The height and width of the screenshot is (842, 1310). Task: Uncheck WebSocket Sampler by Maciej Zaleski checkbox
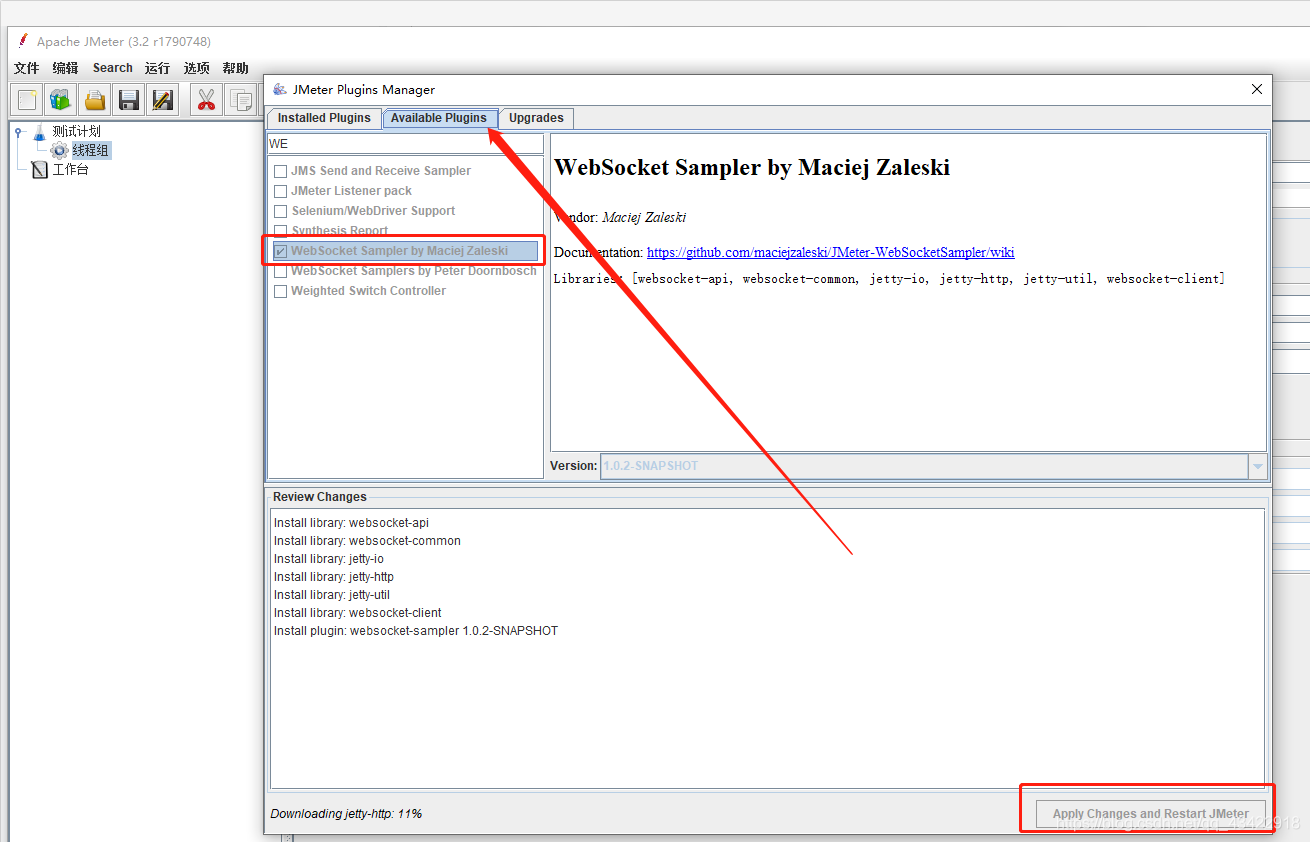click(281, 251)
